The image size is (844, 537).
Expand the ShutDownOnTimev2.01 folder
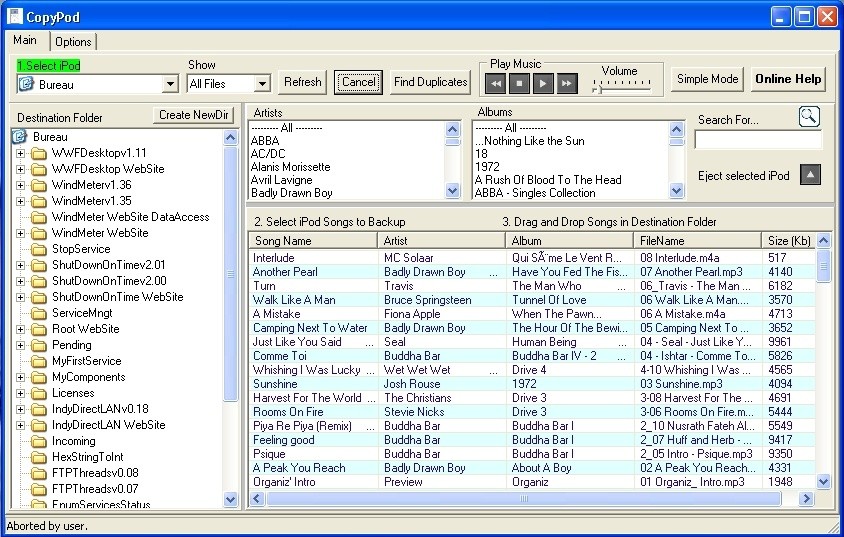(x=20, y=265)
